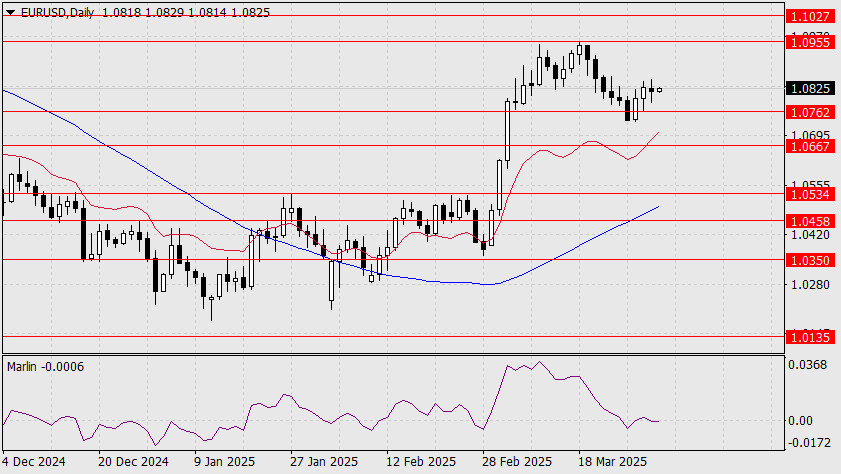Click the 0.0368 Marlin scale value
Viewport: 841px width, 474px height.
point(807,365)
